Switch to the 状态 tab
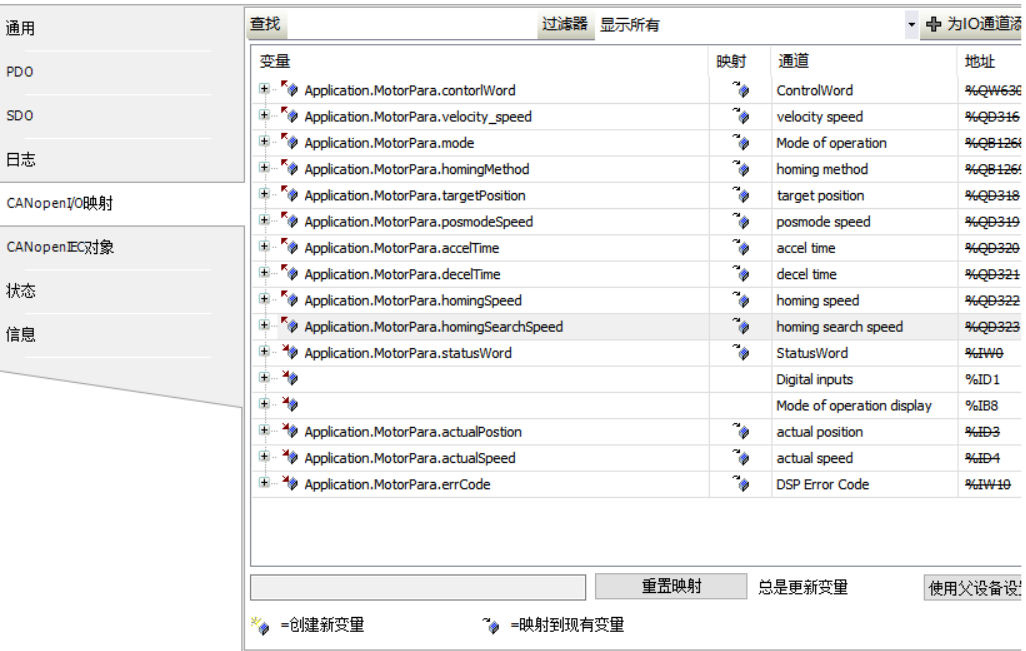Viewport: 1026px width, 651px height. pos(20,291)
